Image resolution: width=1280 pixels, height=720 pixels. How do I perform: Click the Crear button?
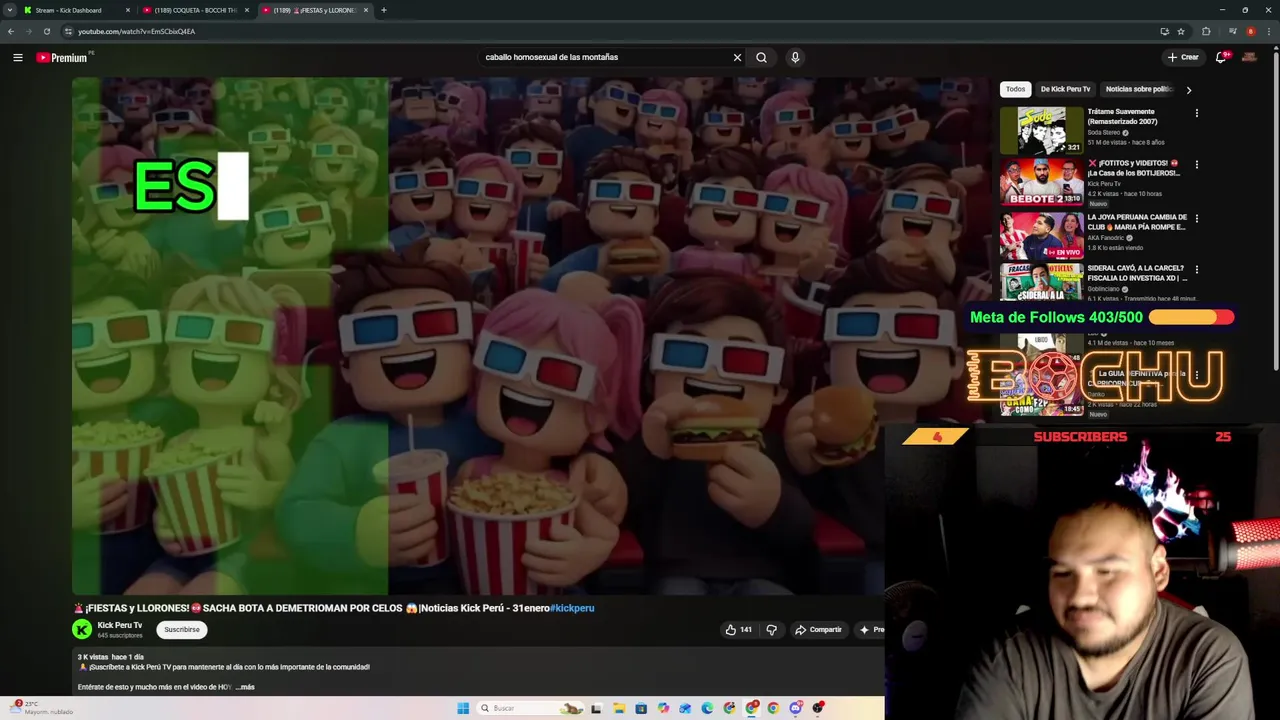point(1183,57)
